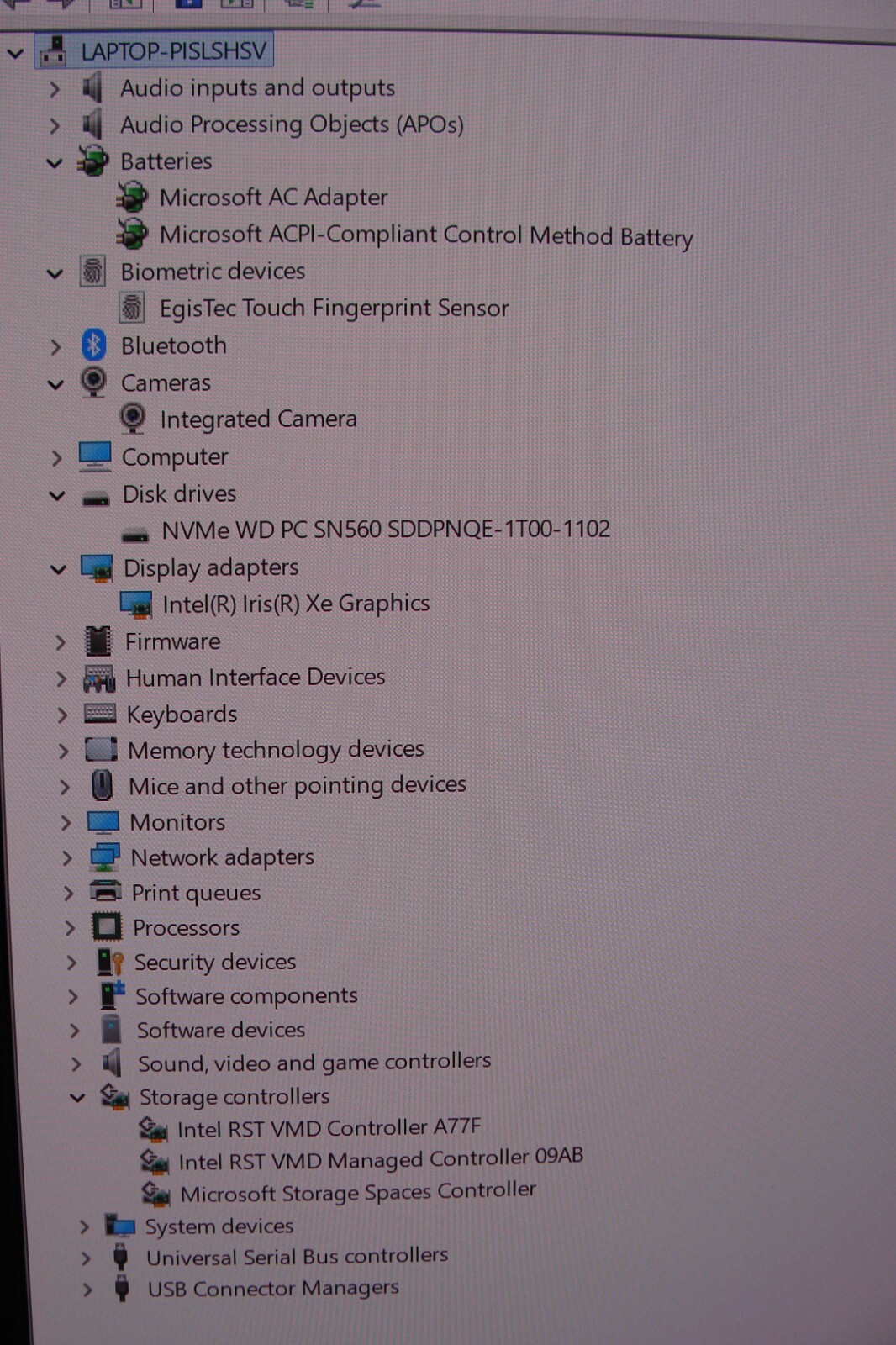Collapse the Batteries category
Viewport: 896px width, 1345px height.
pos(55,162)
